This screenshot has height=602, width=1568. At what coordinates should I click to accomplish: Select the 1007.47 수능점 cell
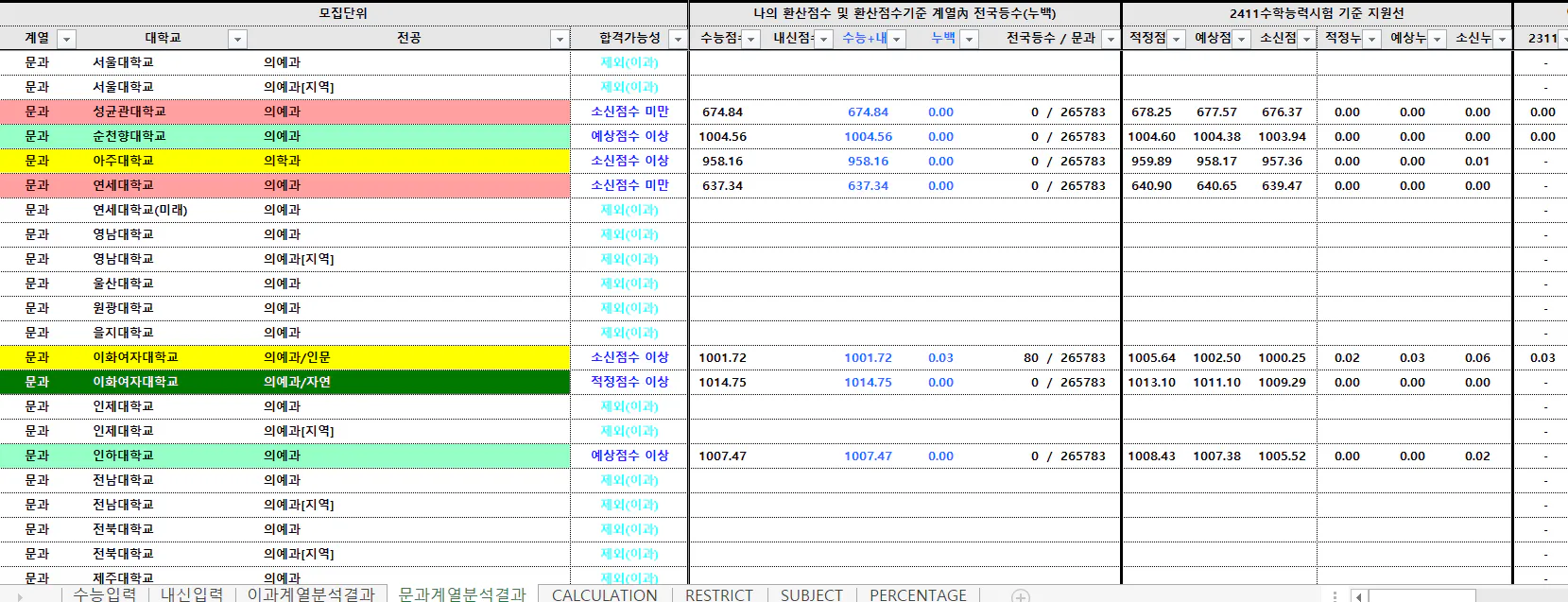coord(724,456)
